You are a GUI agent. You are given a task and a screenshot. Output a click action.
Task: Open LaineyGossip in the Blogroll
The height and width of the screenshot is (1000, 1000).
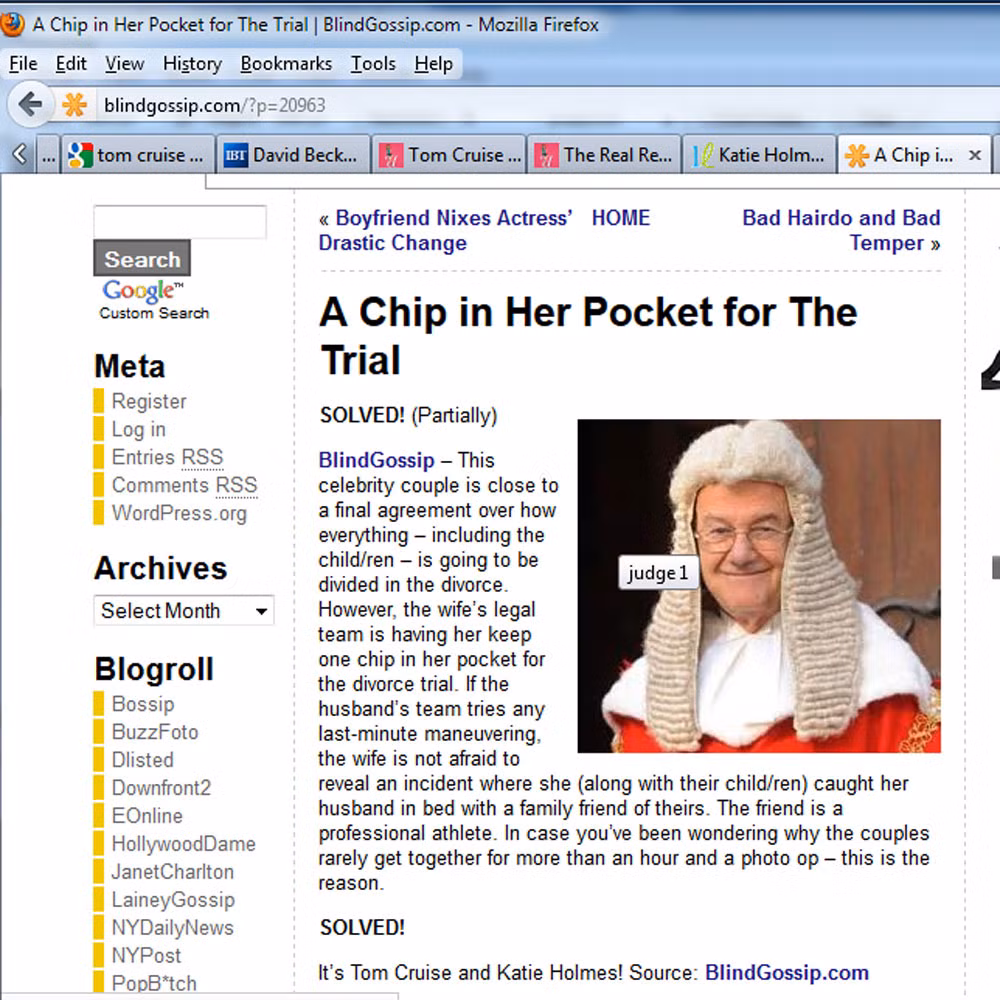click(173, 900)
